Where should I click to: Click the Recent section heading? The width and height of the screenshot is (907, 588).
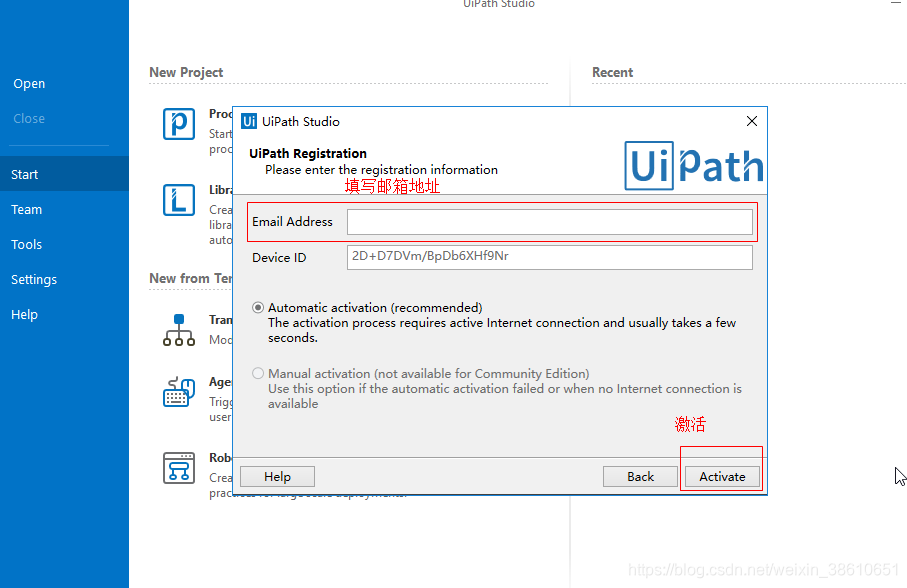coord(613,72)
